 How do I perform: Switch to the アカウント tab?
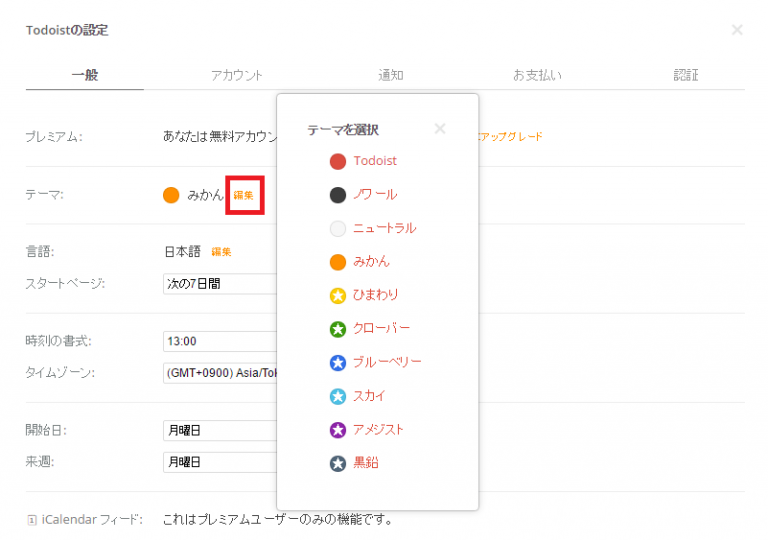point(237,75)
